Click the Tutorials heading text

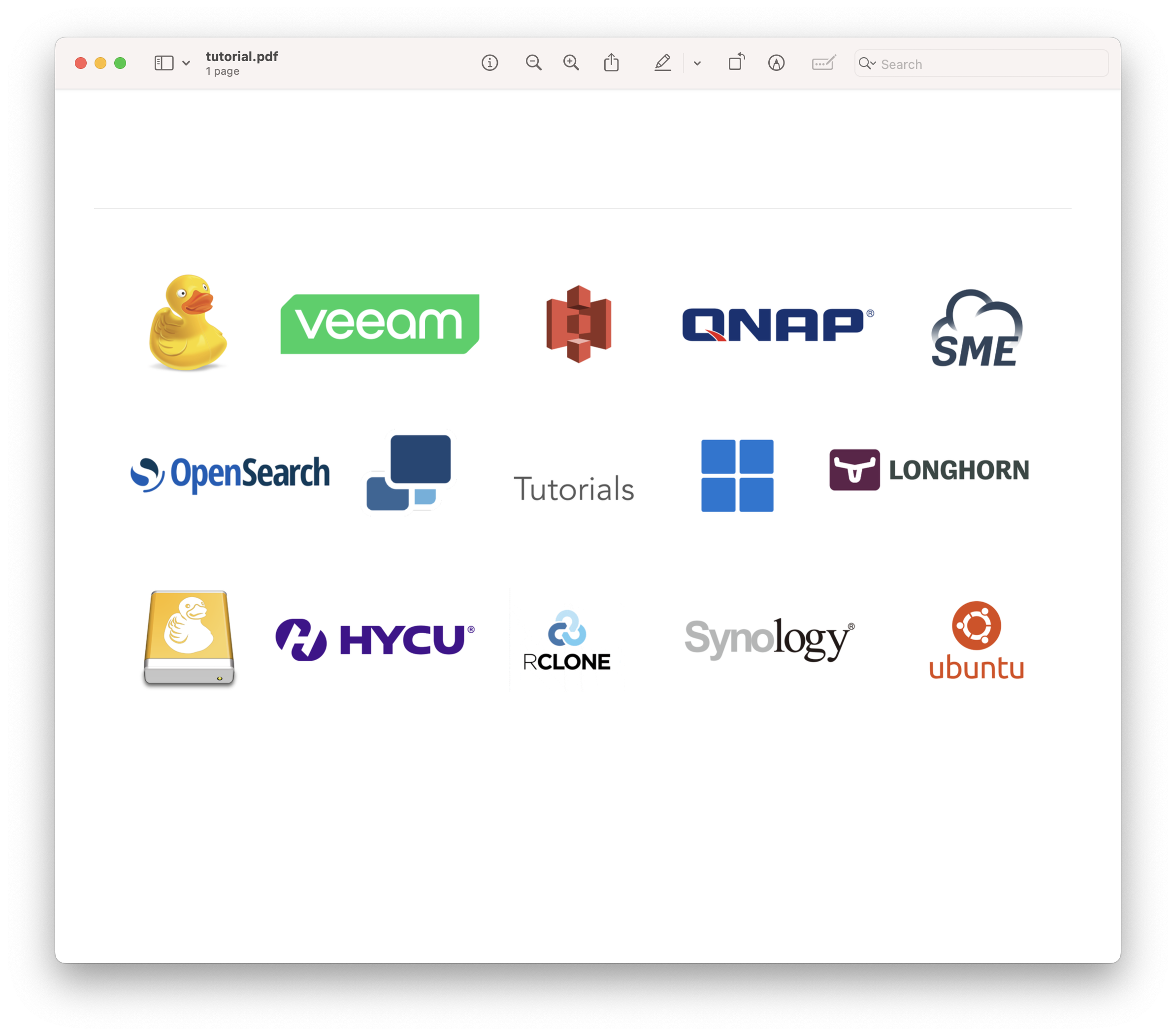[x=574, y=489]
